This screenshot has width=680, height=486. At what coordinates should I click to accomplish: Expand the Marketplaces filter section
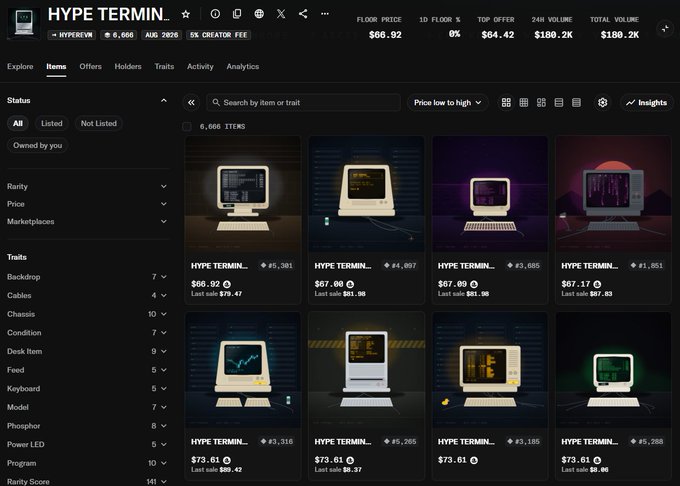click(87, 222)
